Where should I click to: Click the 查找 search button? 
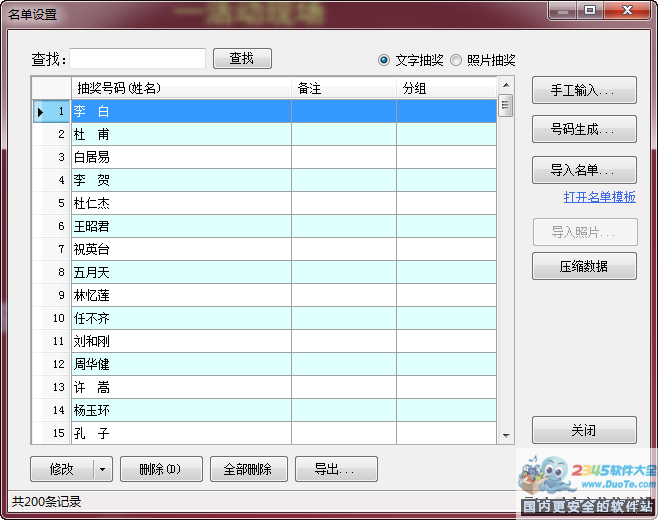[242, 58]
